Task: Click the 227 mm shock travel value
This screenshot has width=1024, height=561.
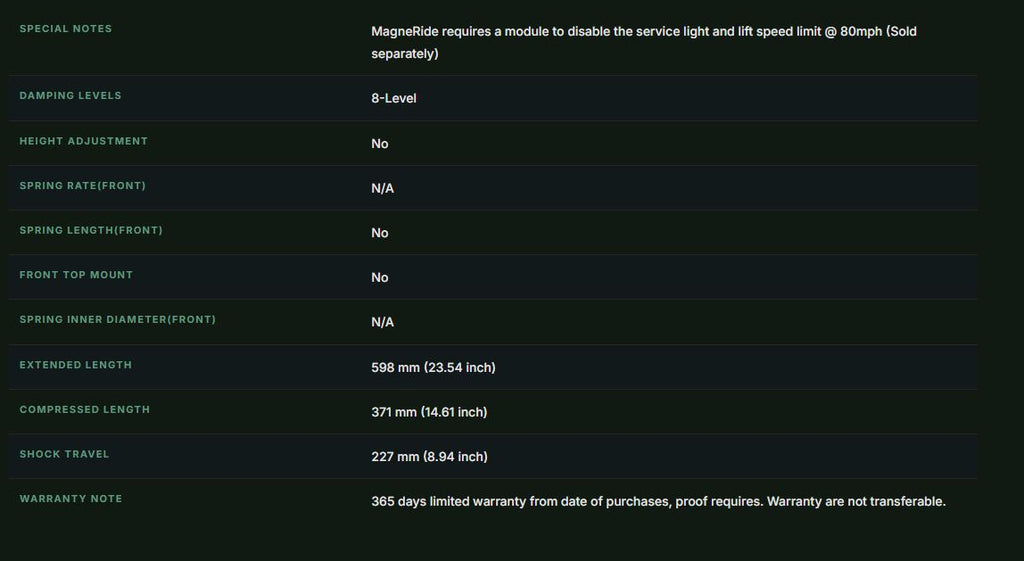Action: click(430, 457)
